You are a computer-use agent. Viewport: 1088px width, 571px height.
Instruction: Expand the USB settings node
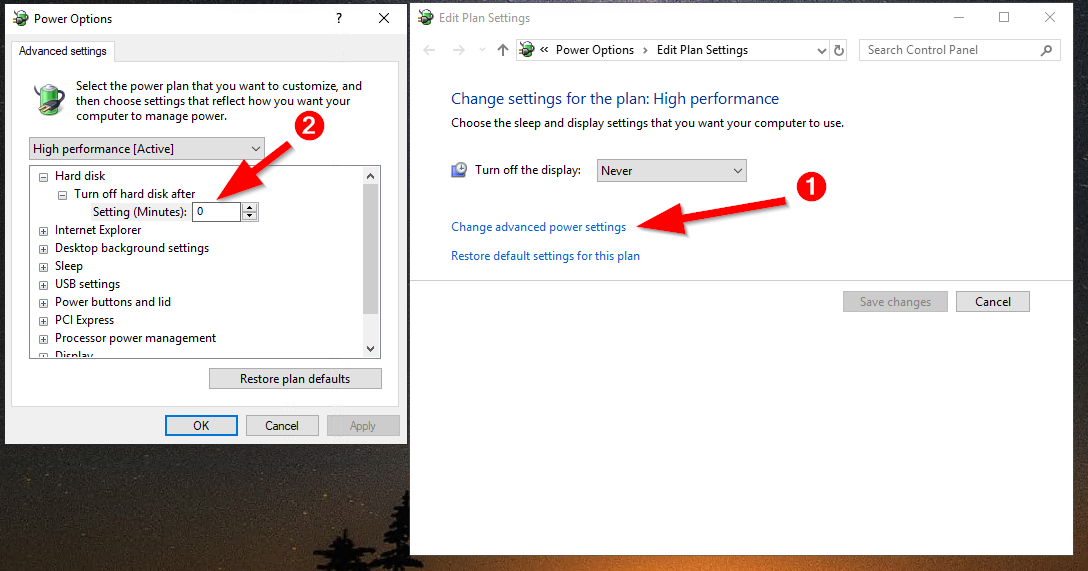point(44,285)
